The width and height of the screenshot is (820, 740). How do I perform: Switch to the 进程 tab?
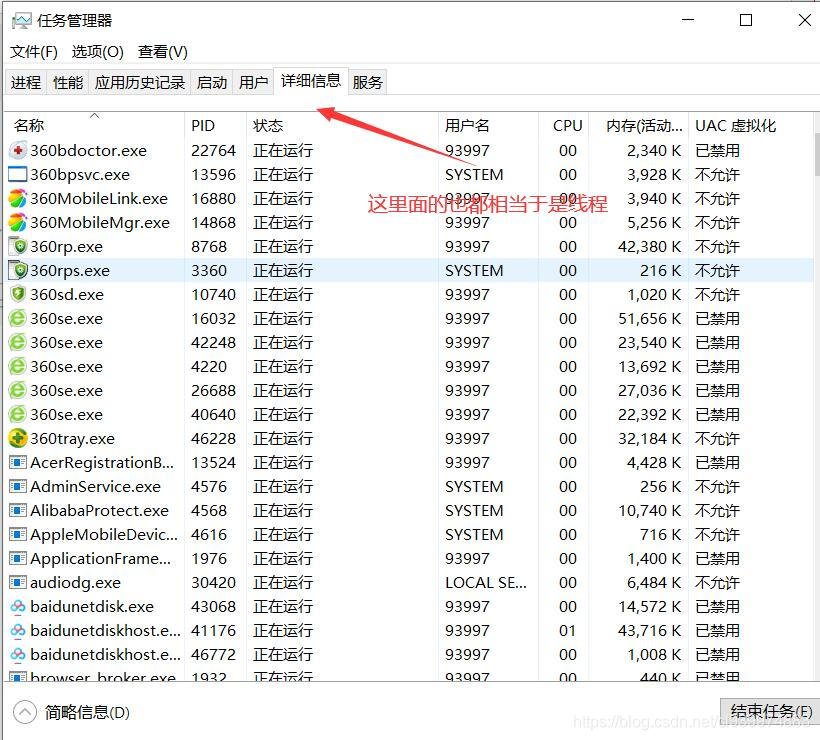26,83
